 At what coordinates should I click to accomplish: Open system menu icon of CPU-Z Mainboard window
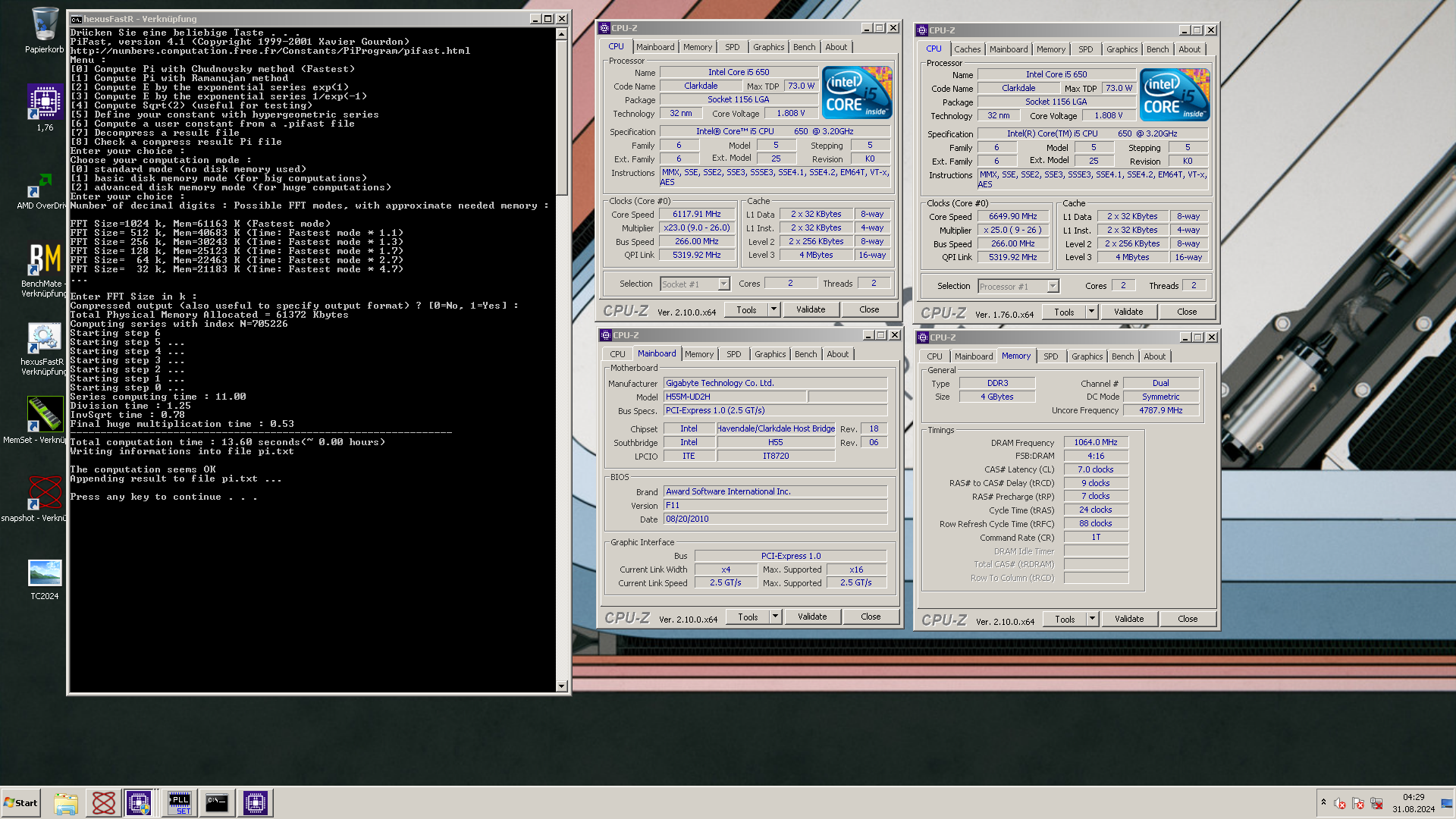(x=606, y=335)
